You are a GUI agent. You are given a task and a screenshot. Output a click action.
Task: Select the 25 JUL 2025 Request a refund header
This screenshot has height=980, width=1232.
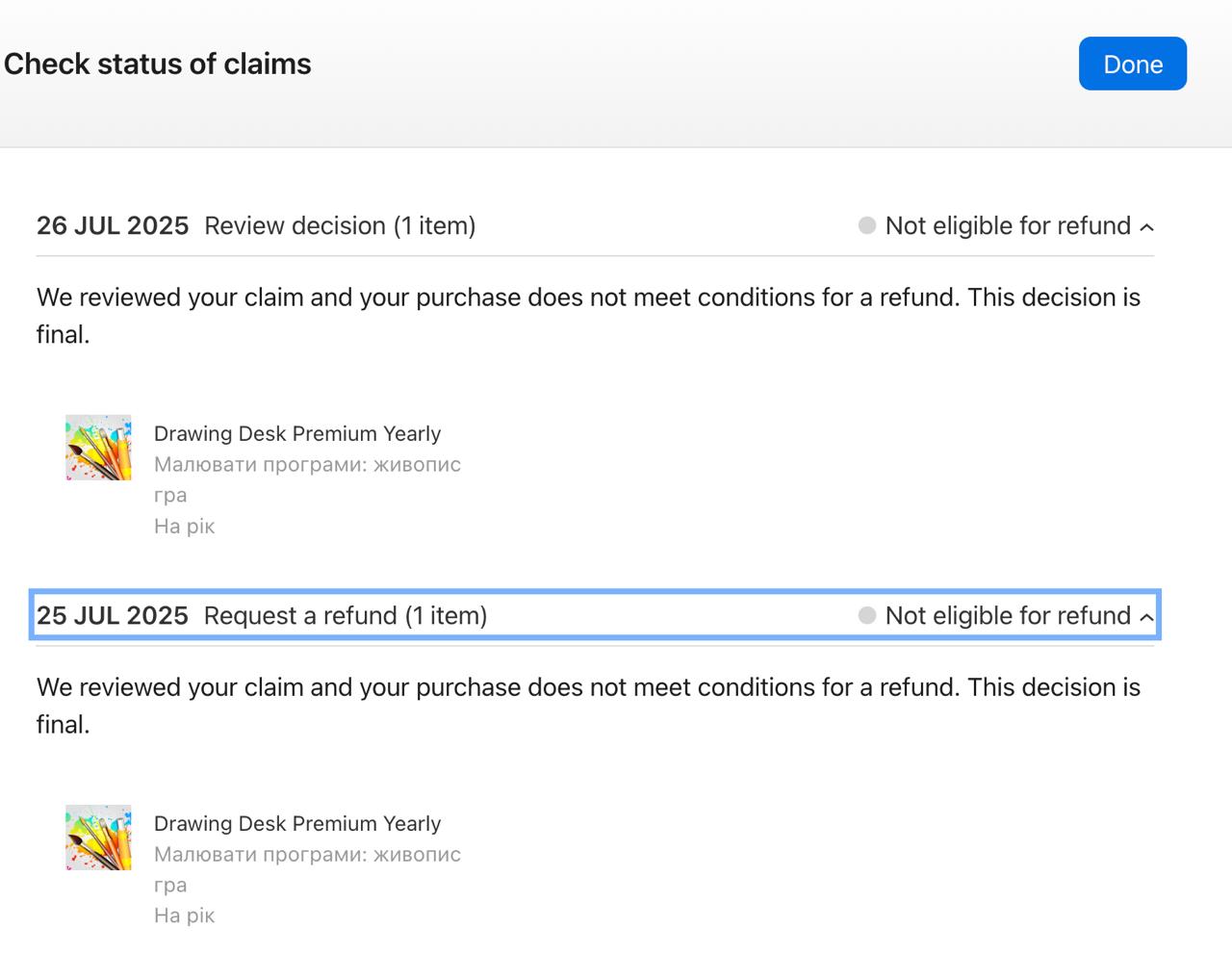click(262, 615)
